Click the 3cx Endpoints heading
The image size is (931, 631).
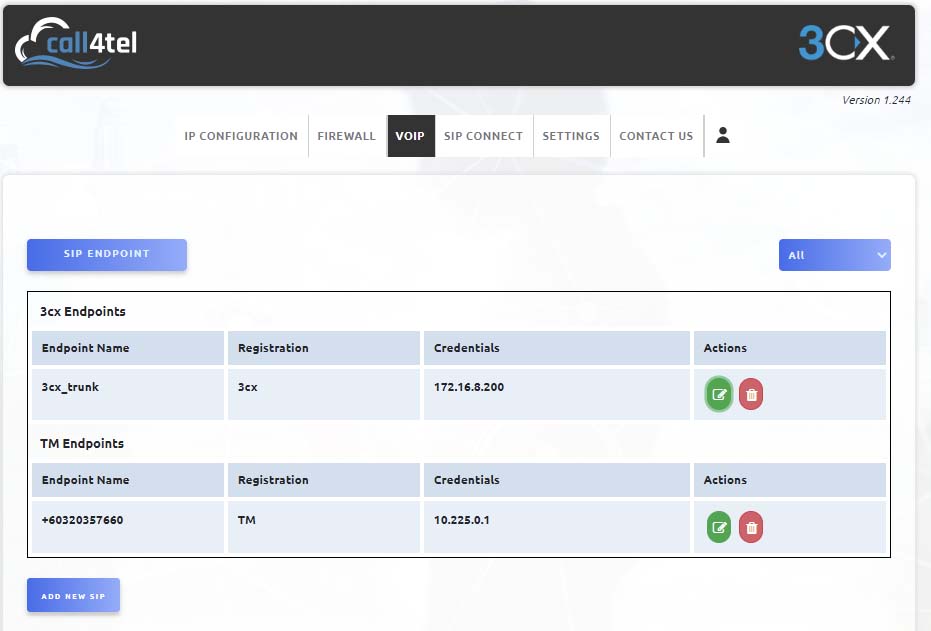click(83, 312)
